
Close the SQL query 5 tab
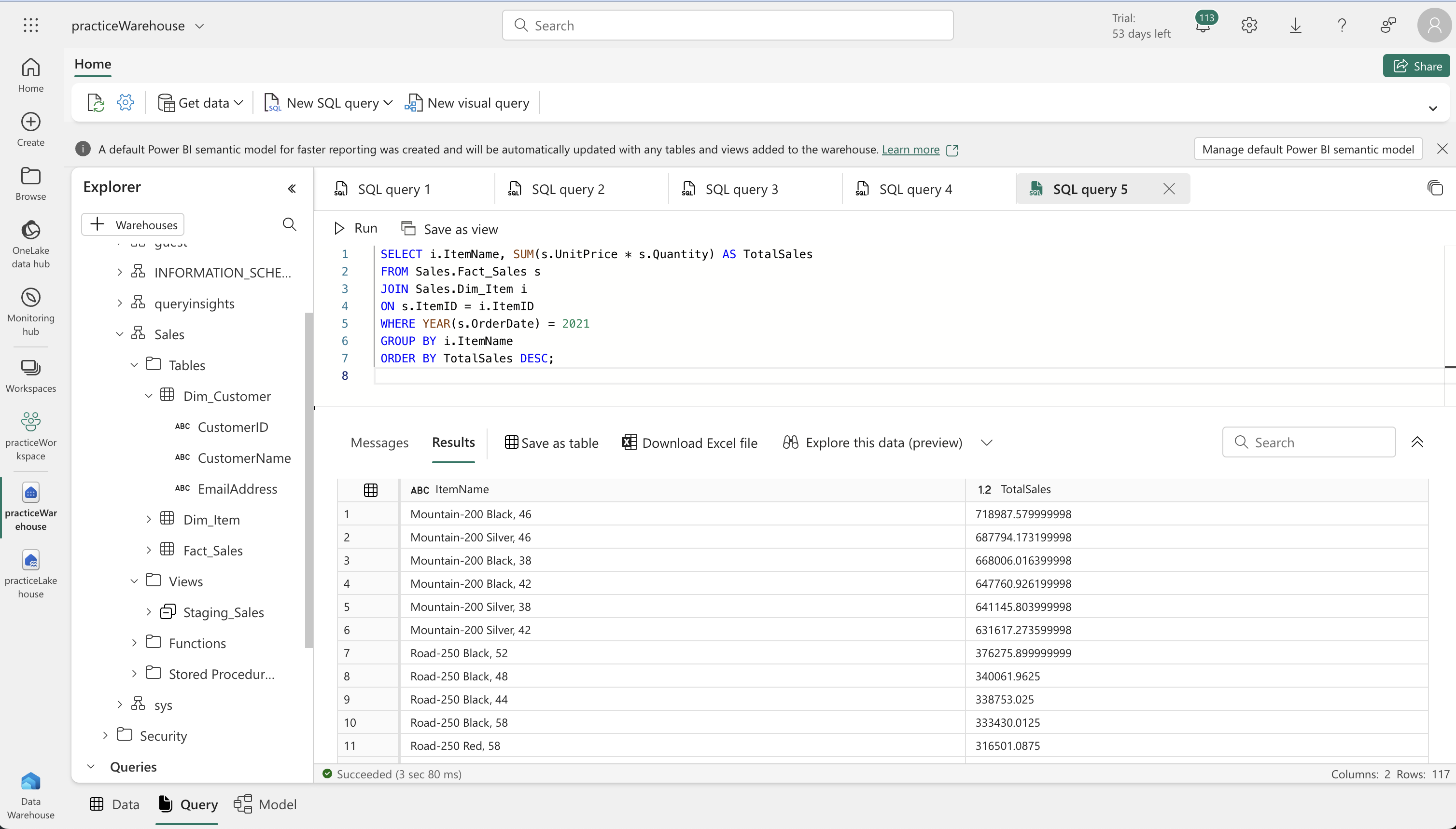click(1169, 189)
